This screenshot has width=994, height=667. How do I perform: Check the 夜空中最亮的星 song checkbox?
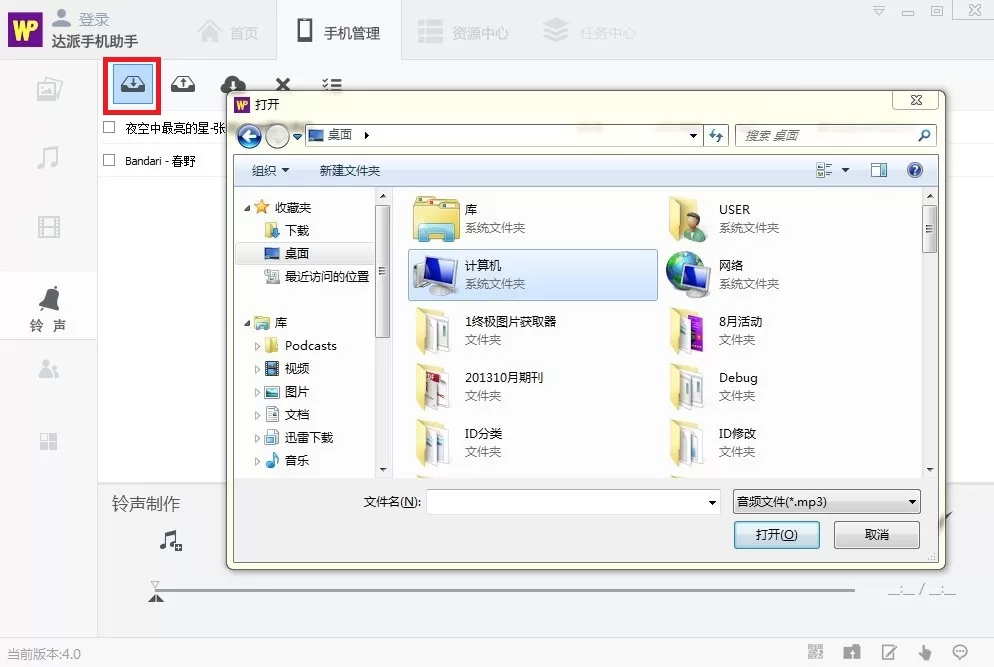click(x=109, y=127)
